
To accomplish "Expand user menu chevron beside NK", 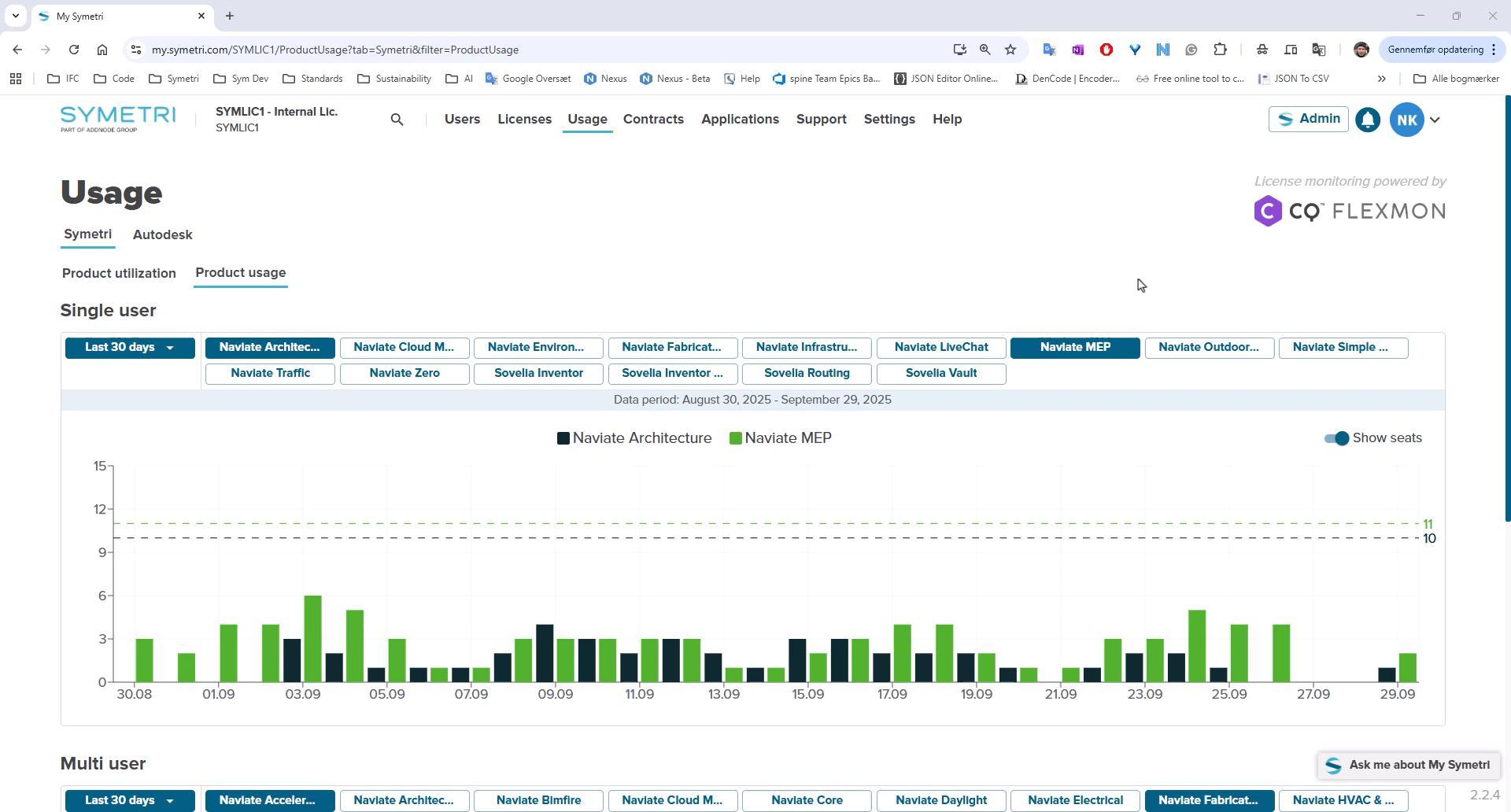I will [1435, 120].
